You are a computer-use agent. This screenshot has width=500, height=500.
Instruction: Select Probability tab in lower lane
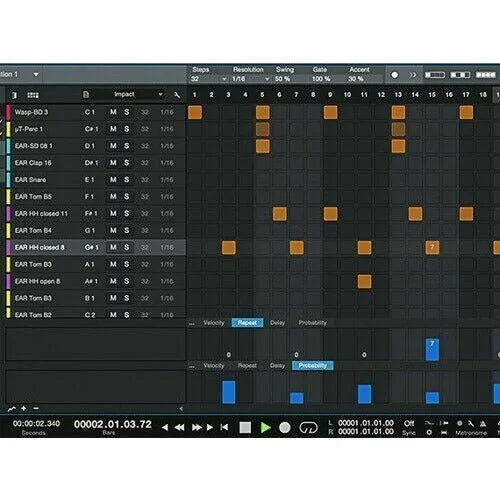(312, 366)
